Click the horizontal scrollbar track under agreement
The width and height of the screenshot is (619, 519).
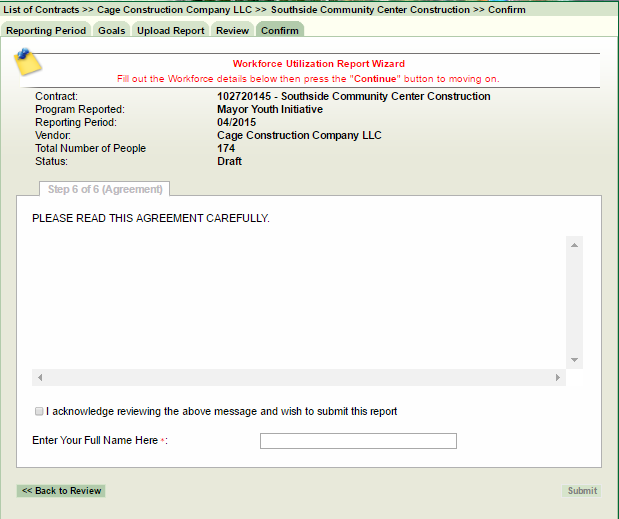click(300, 378)
